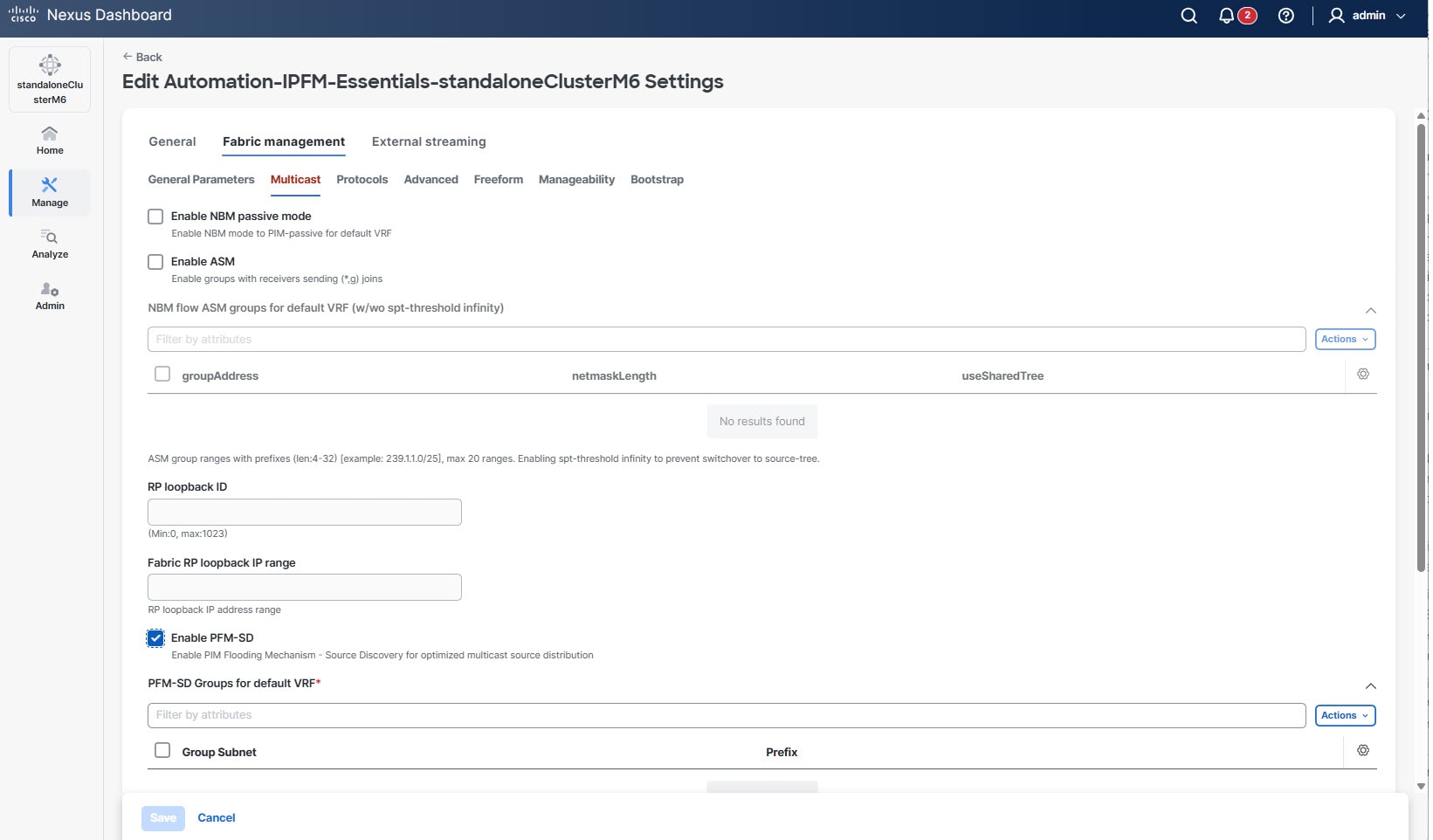Enable NBM passive mode checkbox
Image resolution: width=1433 pixels, height=840 pixels.
[155, 217]
